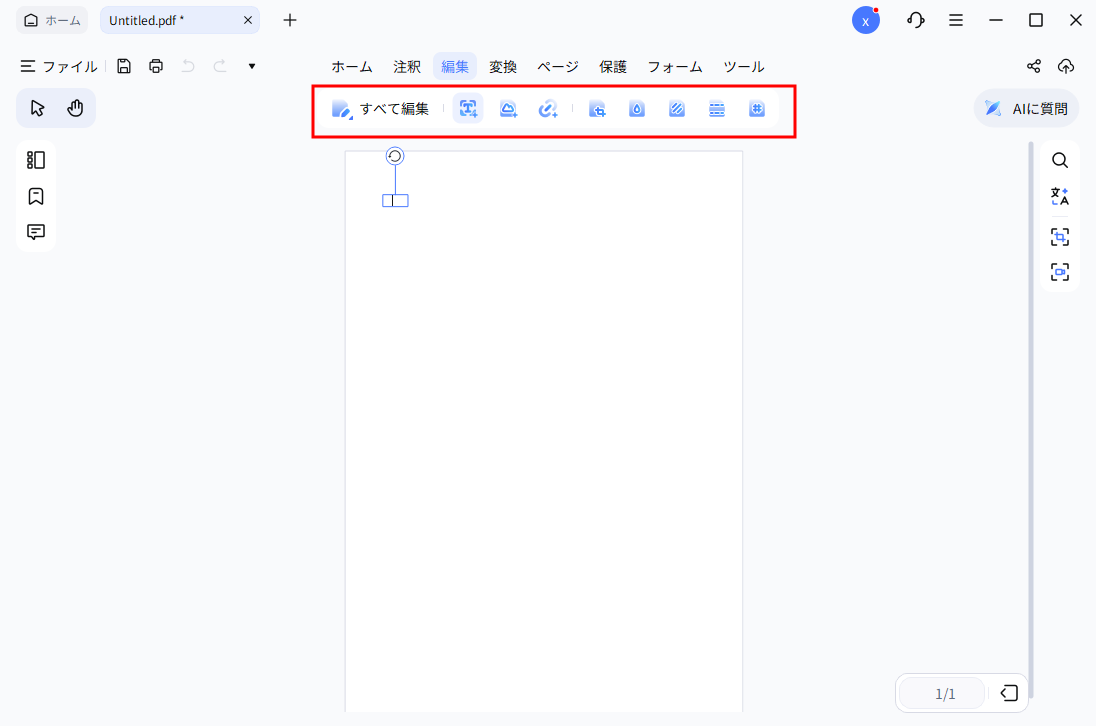
Task: Click the AIに質問 button
Action: pyautogui.click(x=1026, y=107)
